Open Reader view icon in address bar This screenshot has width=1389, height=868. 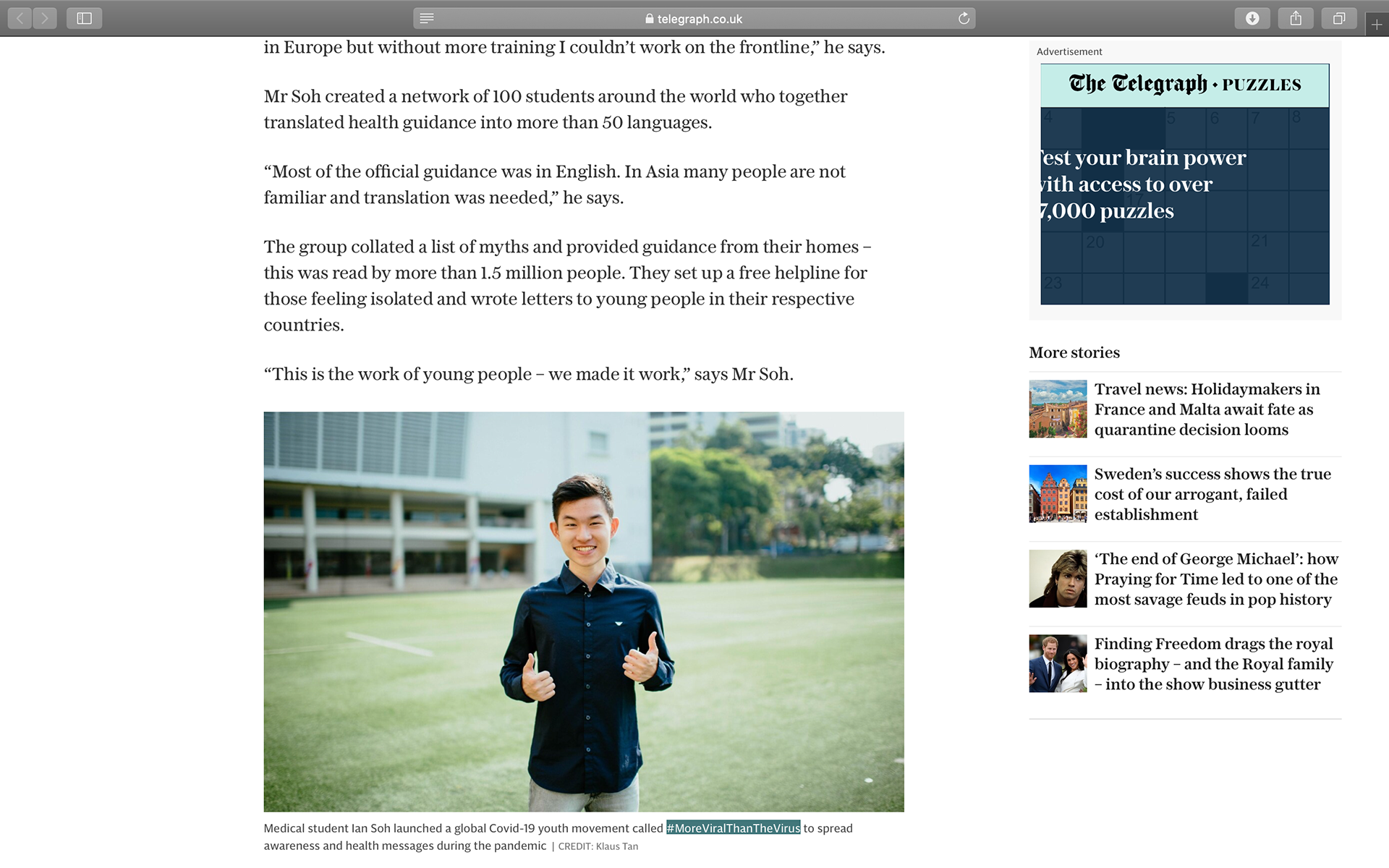click(427, 18)
